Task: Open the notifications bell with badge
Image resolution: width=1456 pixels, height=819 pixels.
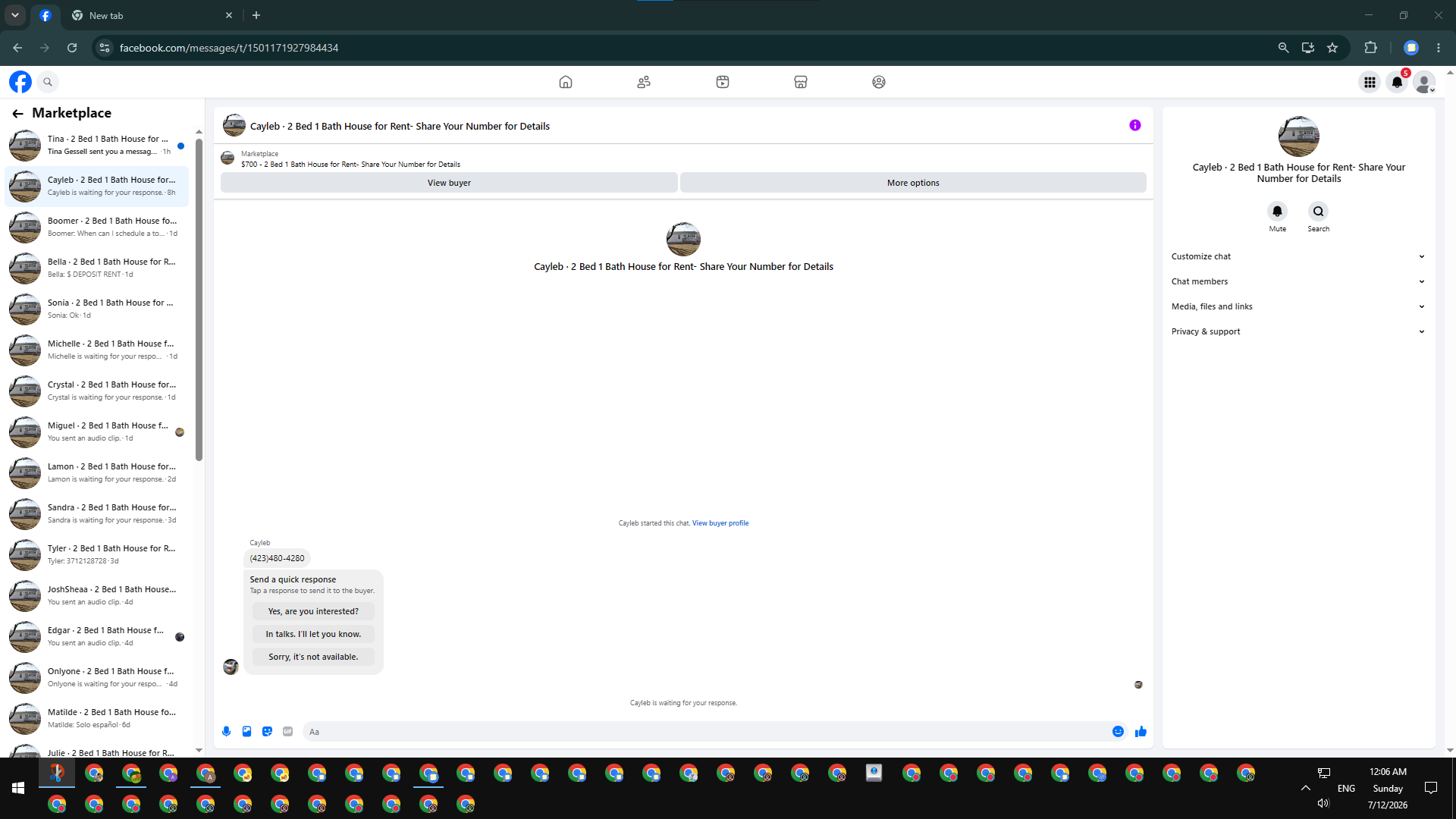Action: [1397, 82]
